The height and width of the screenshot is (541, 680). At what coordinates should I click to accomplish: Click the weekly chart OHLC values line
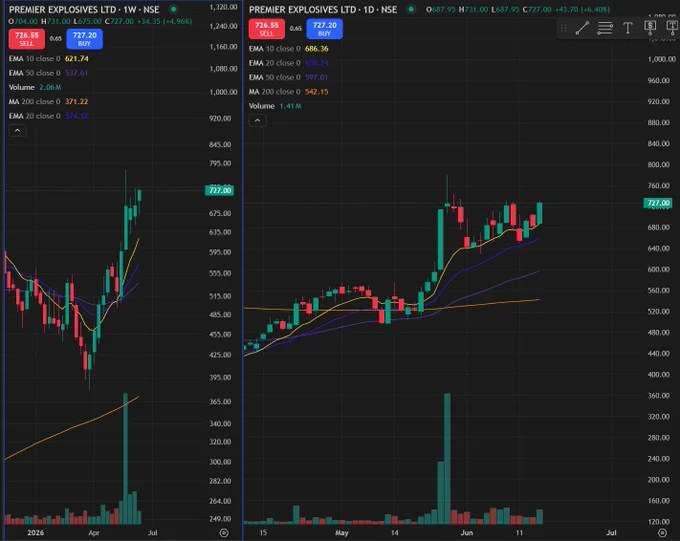100,21
